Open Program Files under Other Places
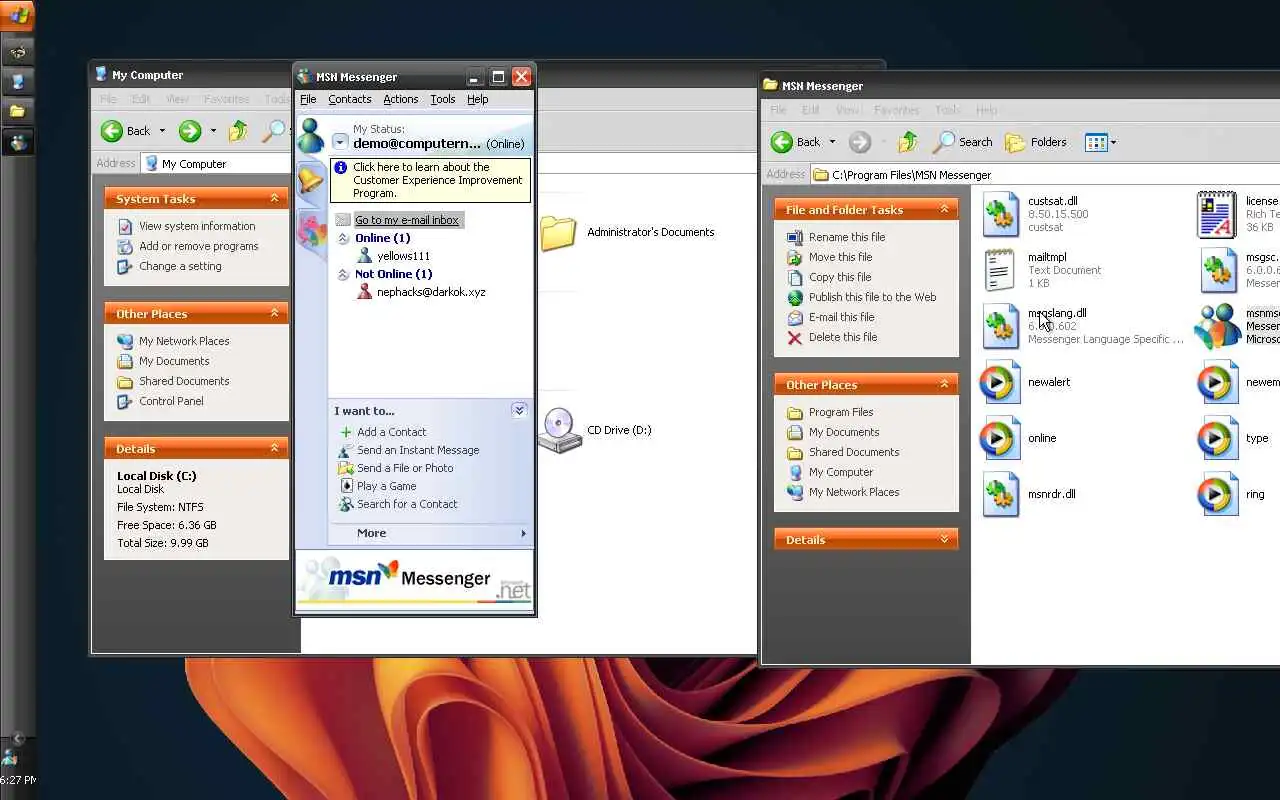Image resolution: width=1280 pixels, height=800 pixels. [841, 412]
